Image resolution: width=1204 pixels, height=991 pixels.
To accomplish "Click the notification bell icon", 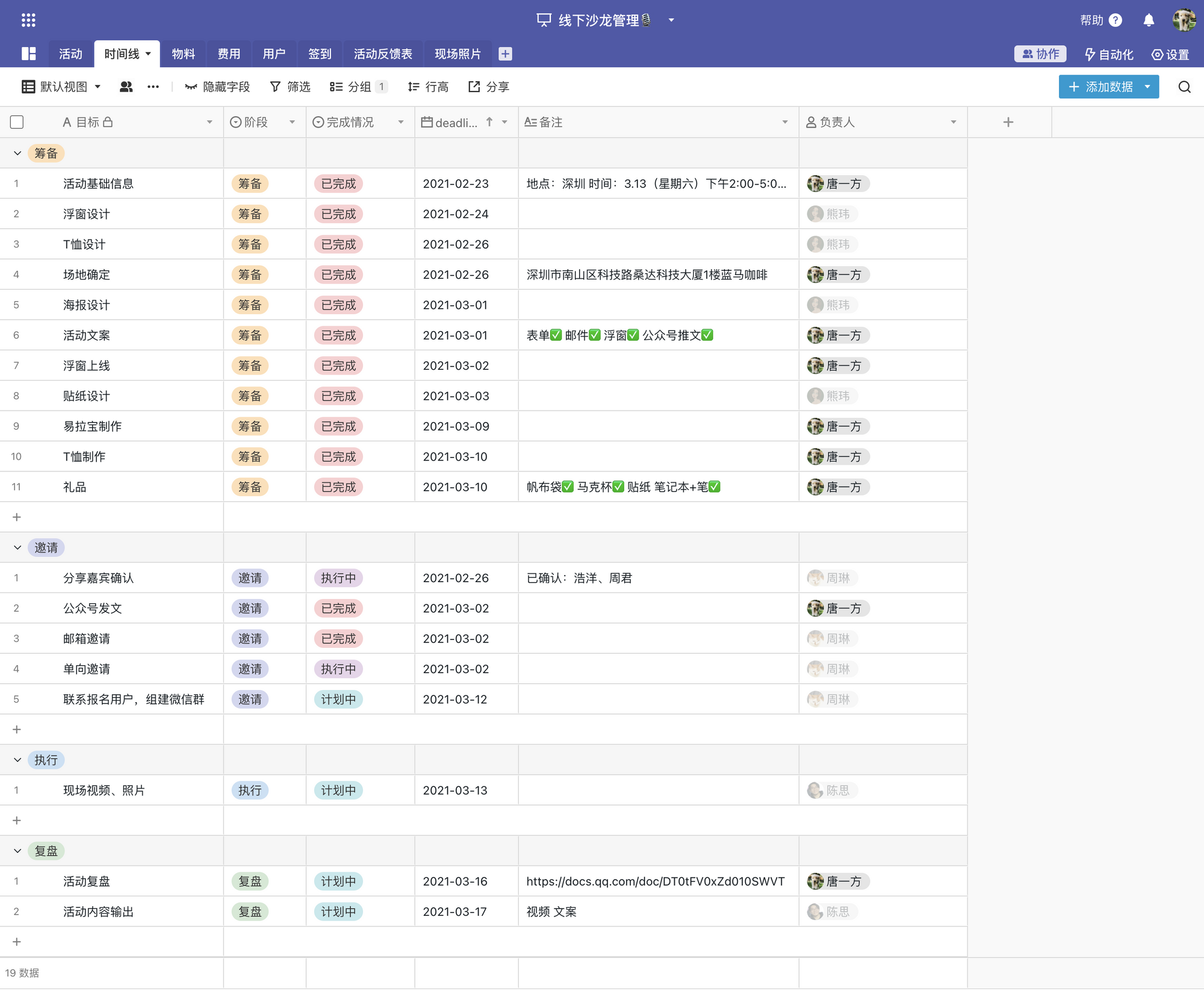I will click(x=1149, y=20).
